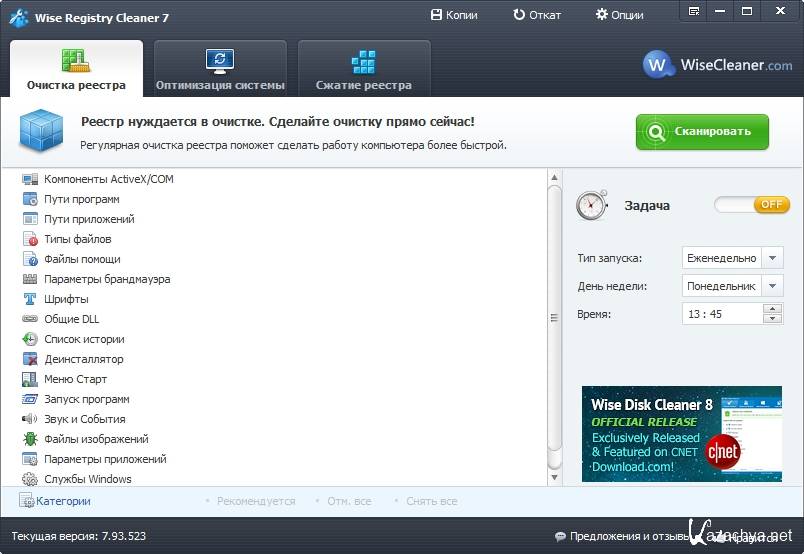Screen dimensions: 804x554
Task: Open the Копии backup option
Action: coord(453,15)
